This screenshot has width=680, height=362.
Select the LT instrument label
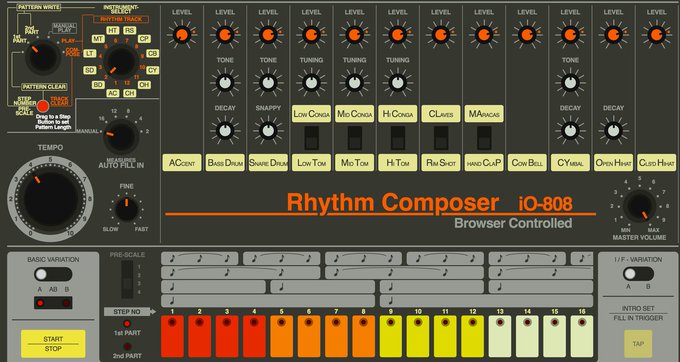coord(90,53)
